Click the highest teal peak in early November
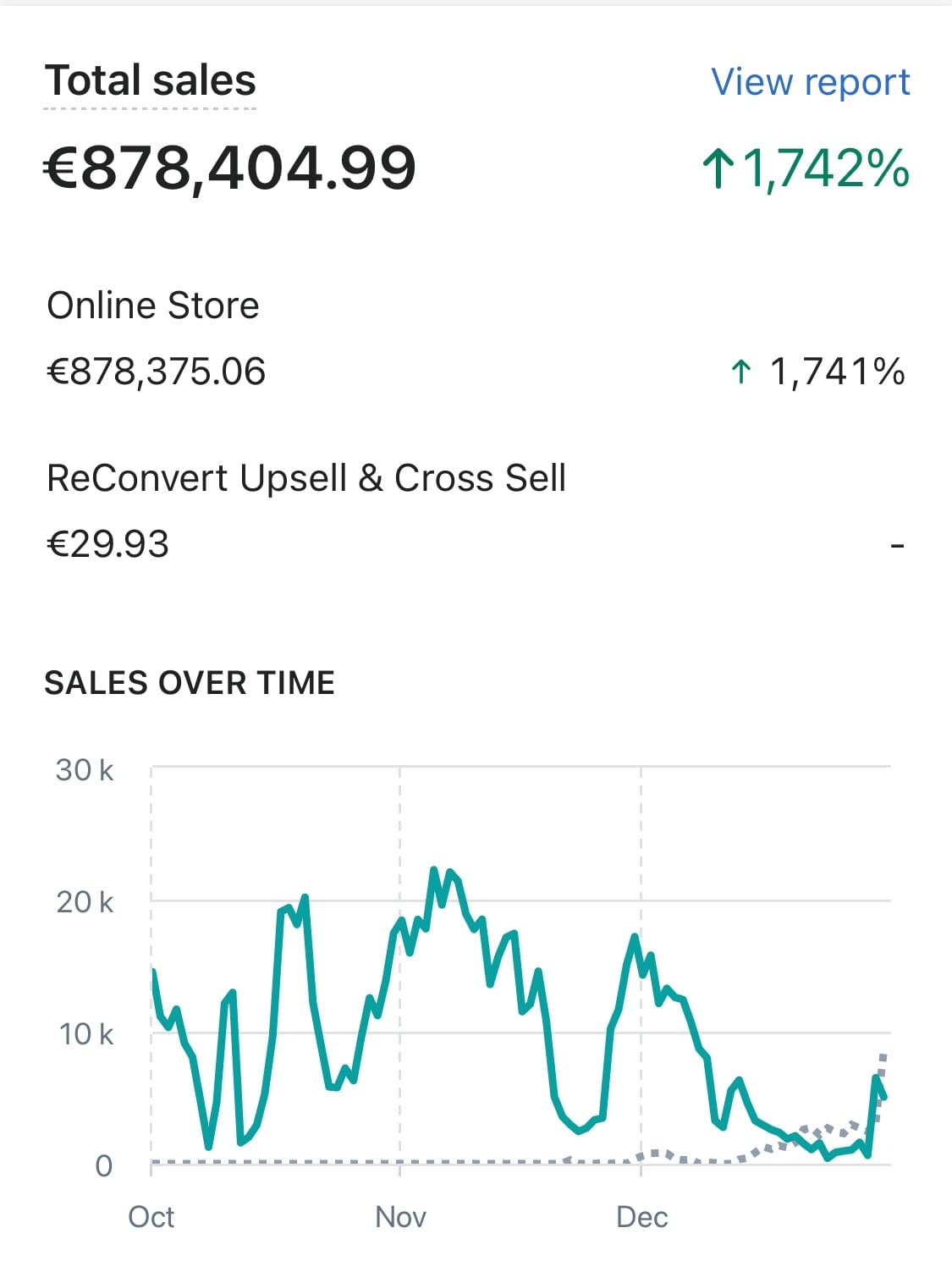Image resolution: width=952 pixels, height=1272 pixels. click(434, 870)
